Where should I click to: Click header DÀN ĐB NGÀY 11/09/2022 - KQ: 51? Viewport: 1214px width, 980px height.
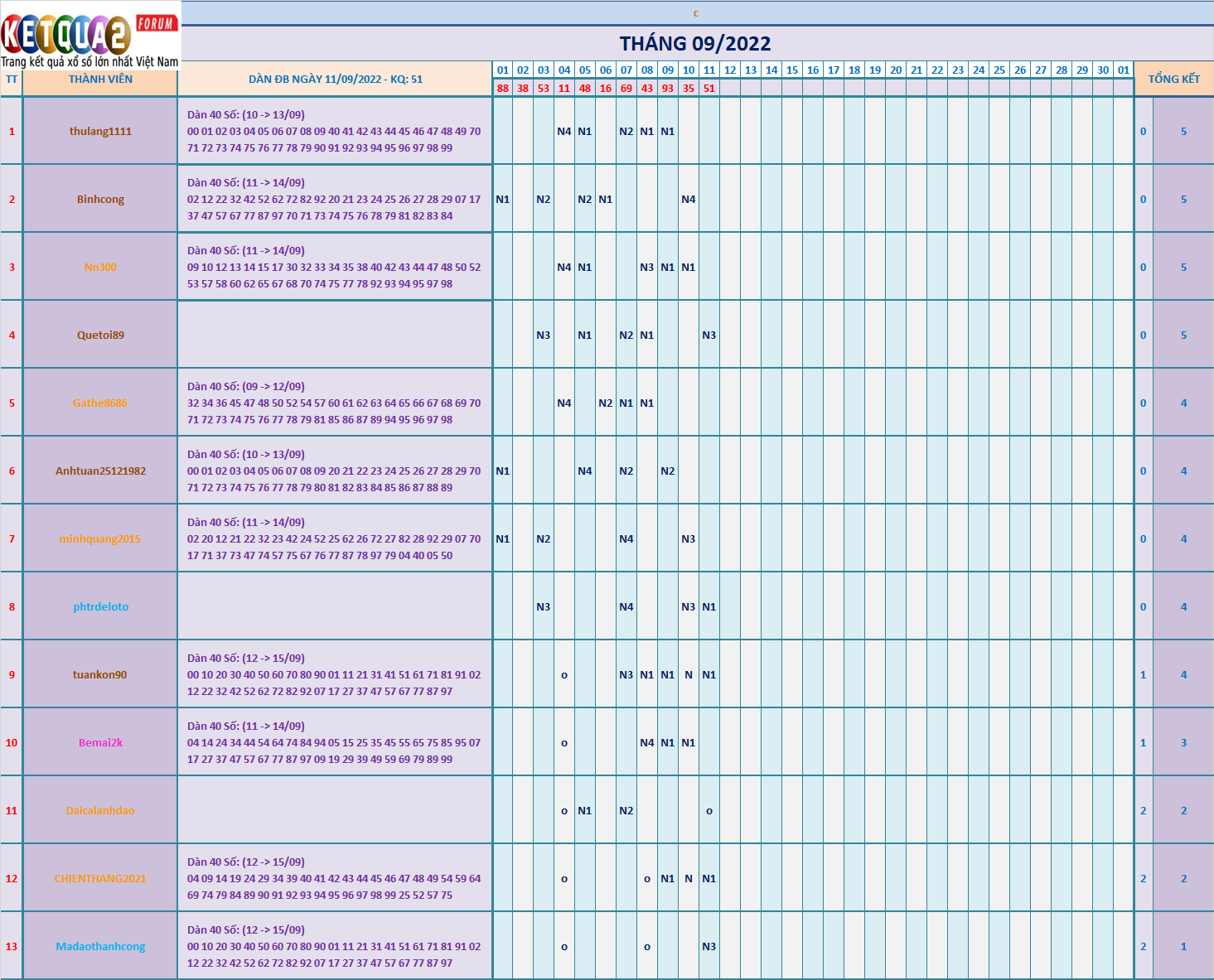coord(336,80)
